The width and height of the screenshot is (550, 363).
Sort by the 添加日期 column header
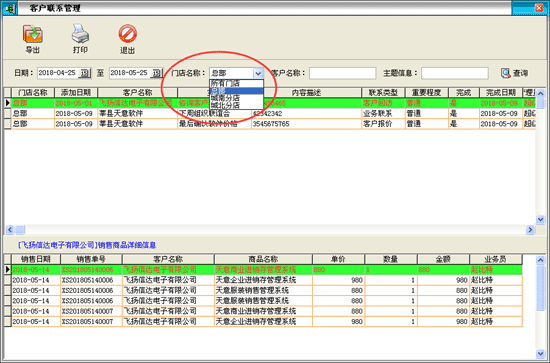click(76, 93)
